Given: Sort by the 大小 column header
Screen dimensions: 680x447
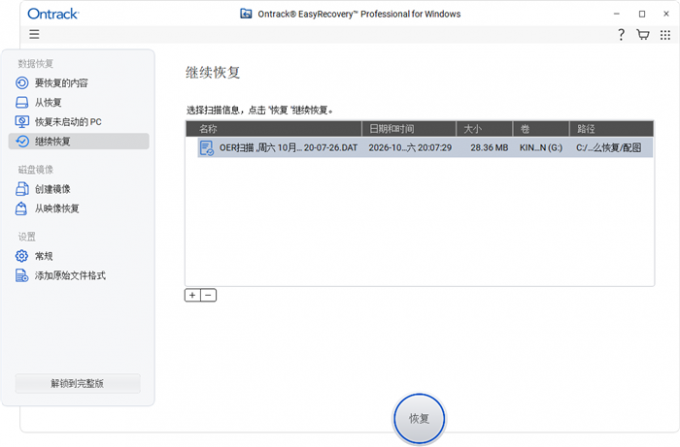Looking at the screenshot, I should click(484, 129).
